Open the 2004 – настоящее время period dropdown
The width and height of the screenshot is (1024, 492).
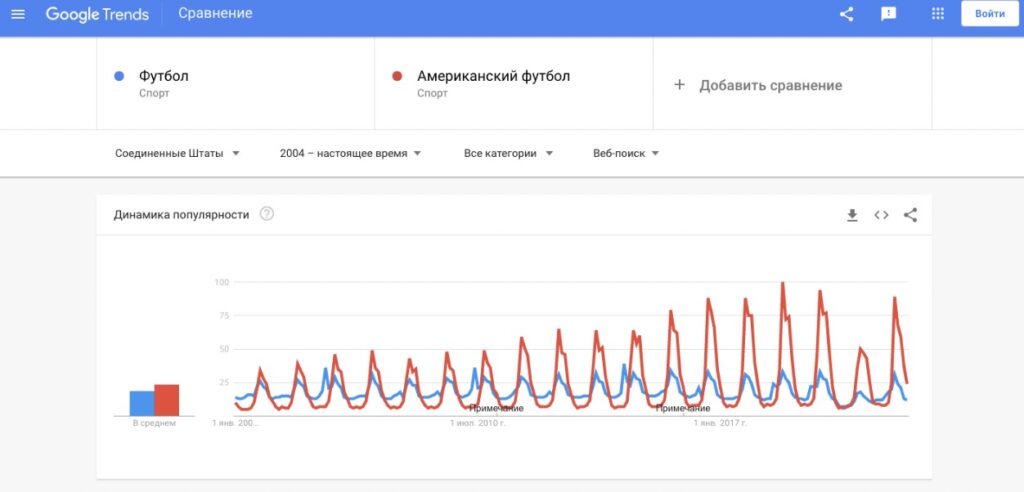(x=351, y=154)
